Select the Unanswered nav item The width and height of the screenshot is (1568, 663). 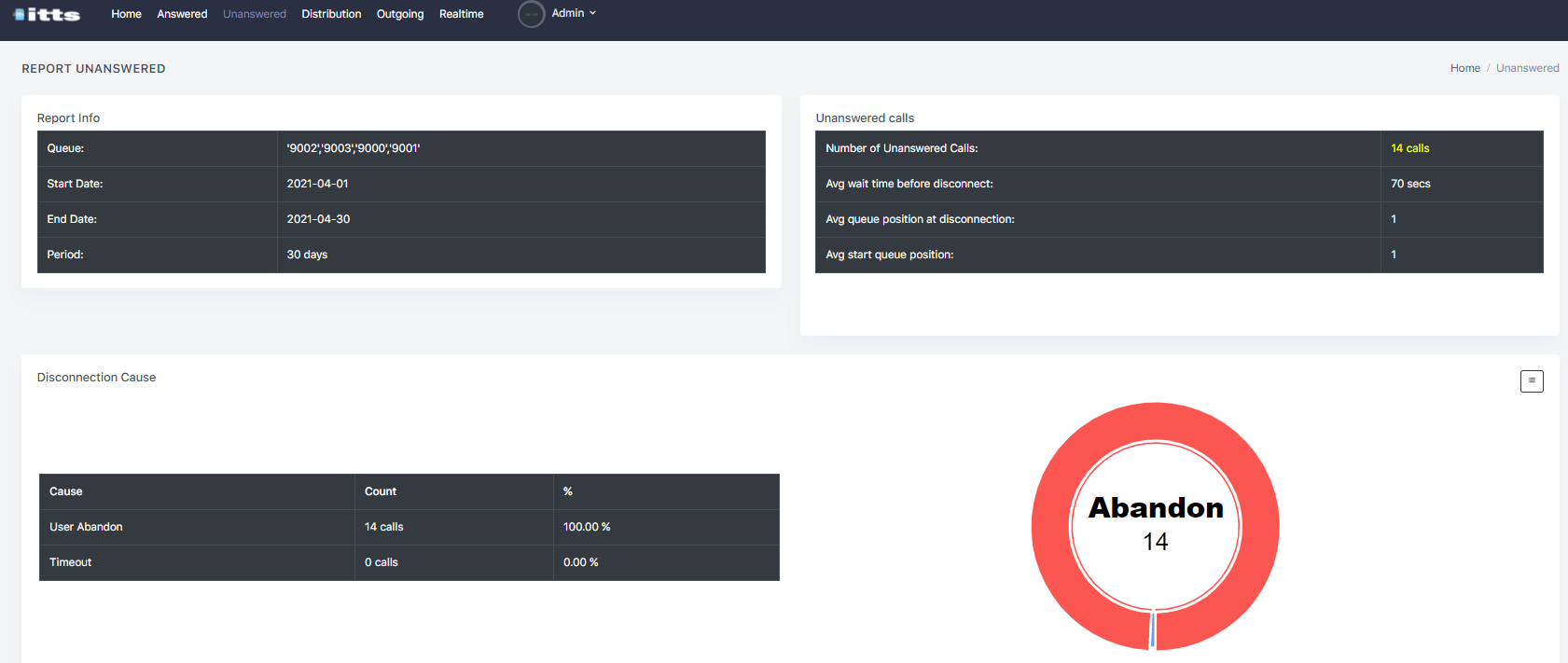[x=255, y=14]
